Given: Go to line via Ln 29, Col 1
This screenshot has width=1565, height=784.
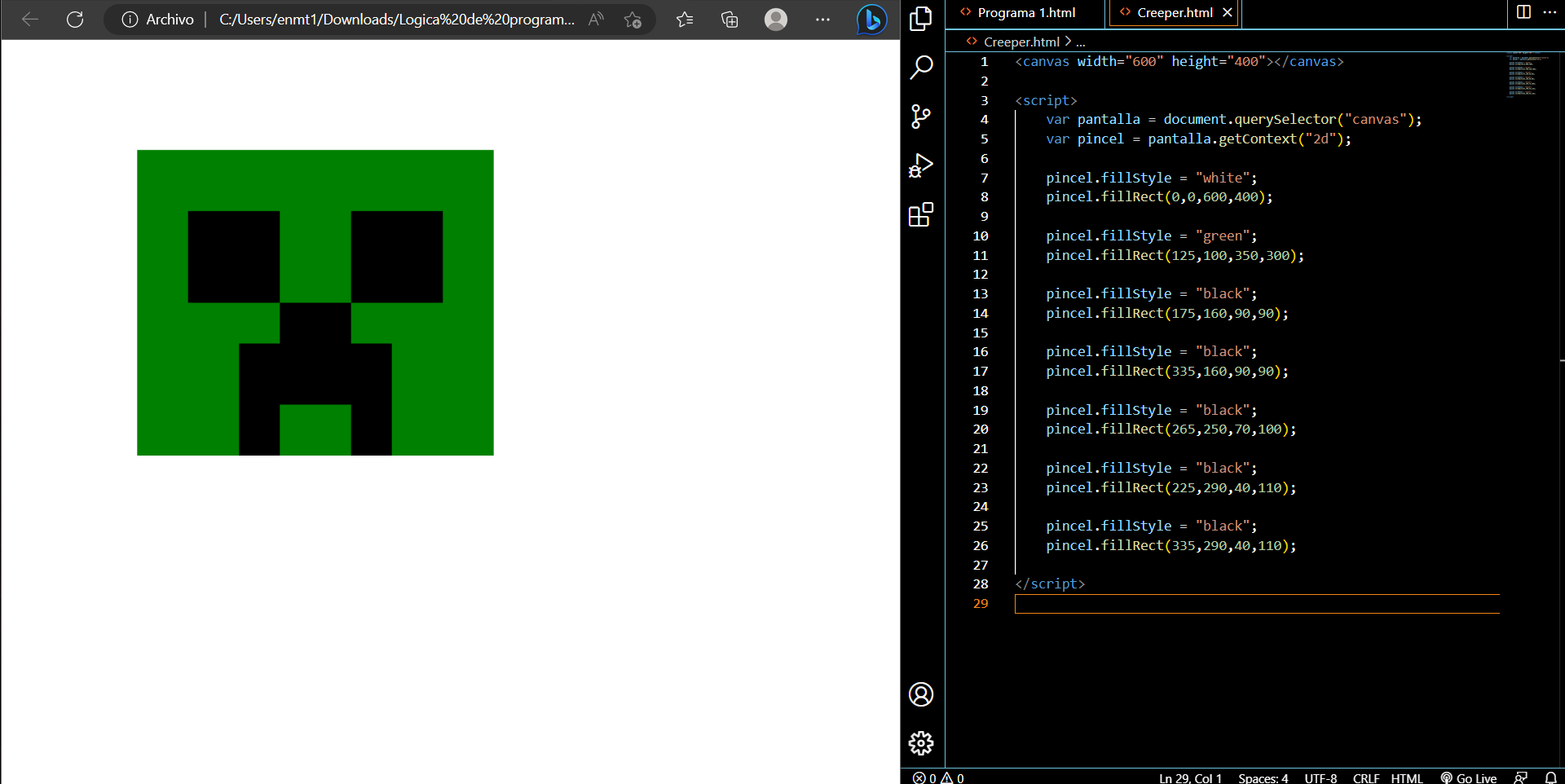Looking at the screenshot, I should coord(1190,777).
